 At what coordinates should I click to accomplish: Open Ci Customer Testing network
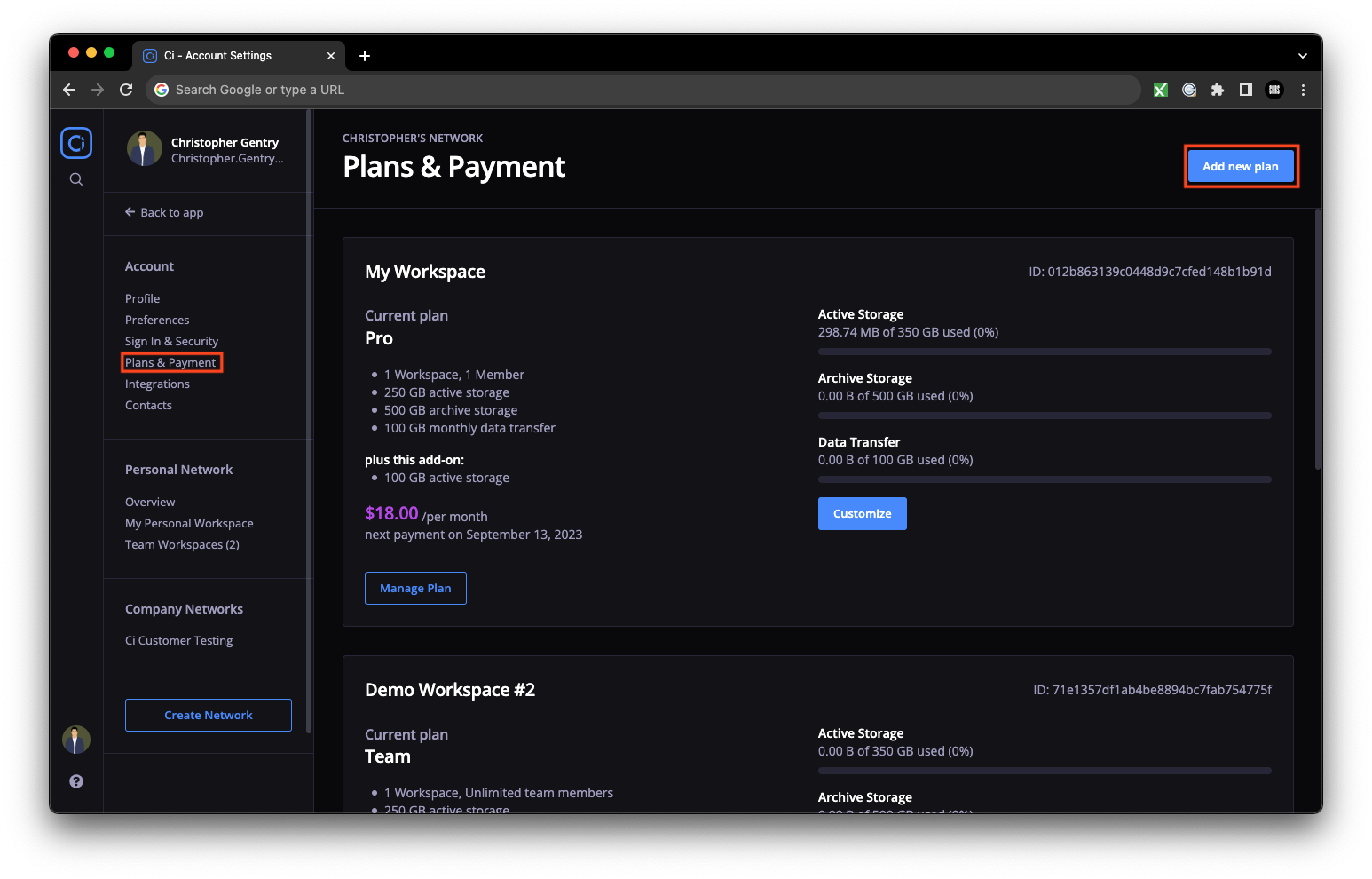click(178, 640)
